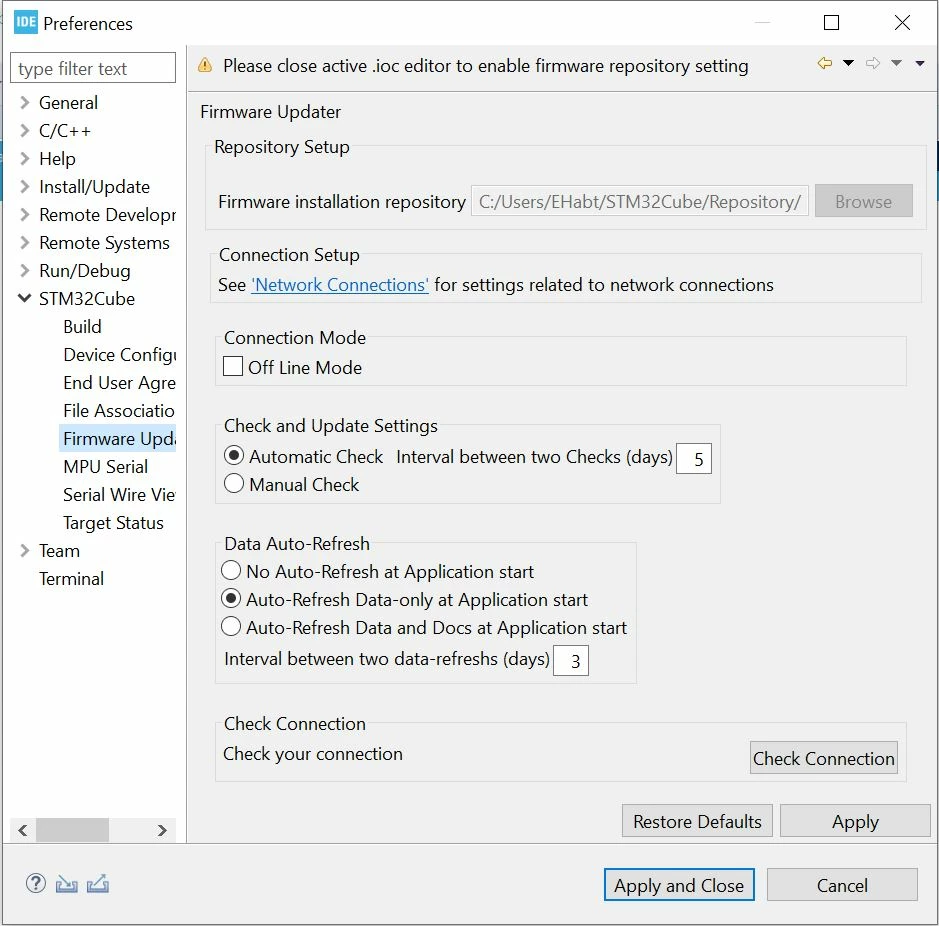The image size is (939, 926).
Task: Expand the General tree node
Action: click(x=25, y=102)
